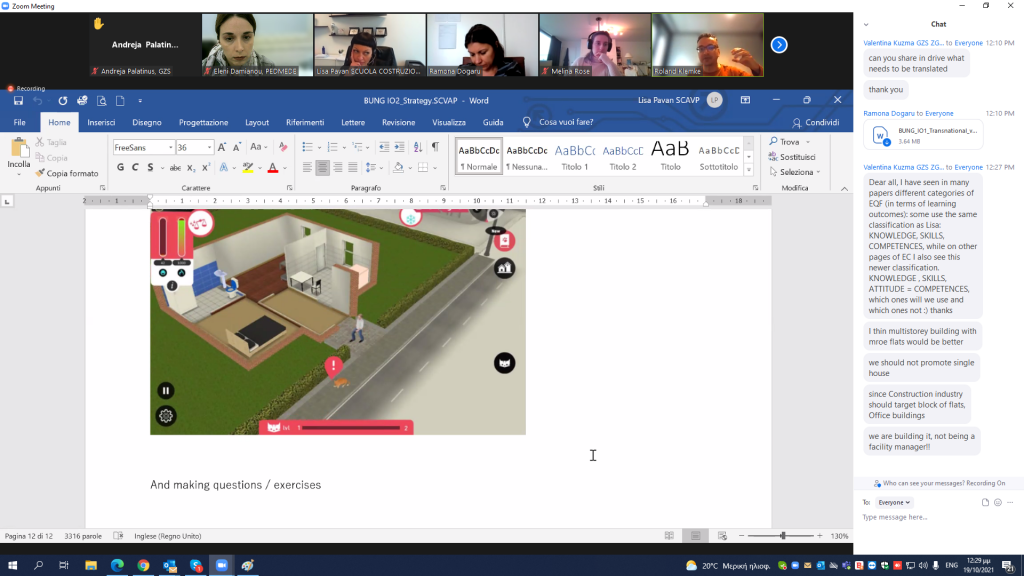
Task: Click the Save icon in Word's quick access toolbar
Action: tap(18, 100)
